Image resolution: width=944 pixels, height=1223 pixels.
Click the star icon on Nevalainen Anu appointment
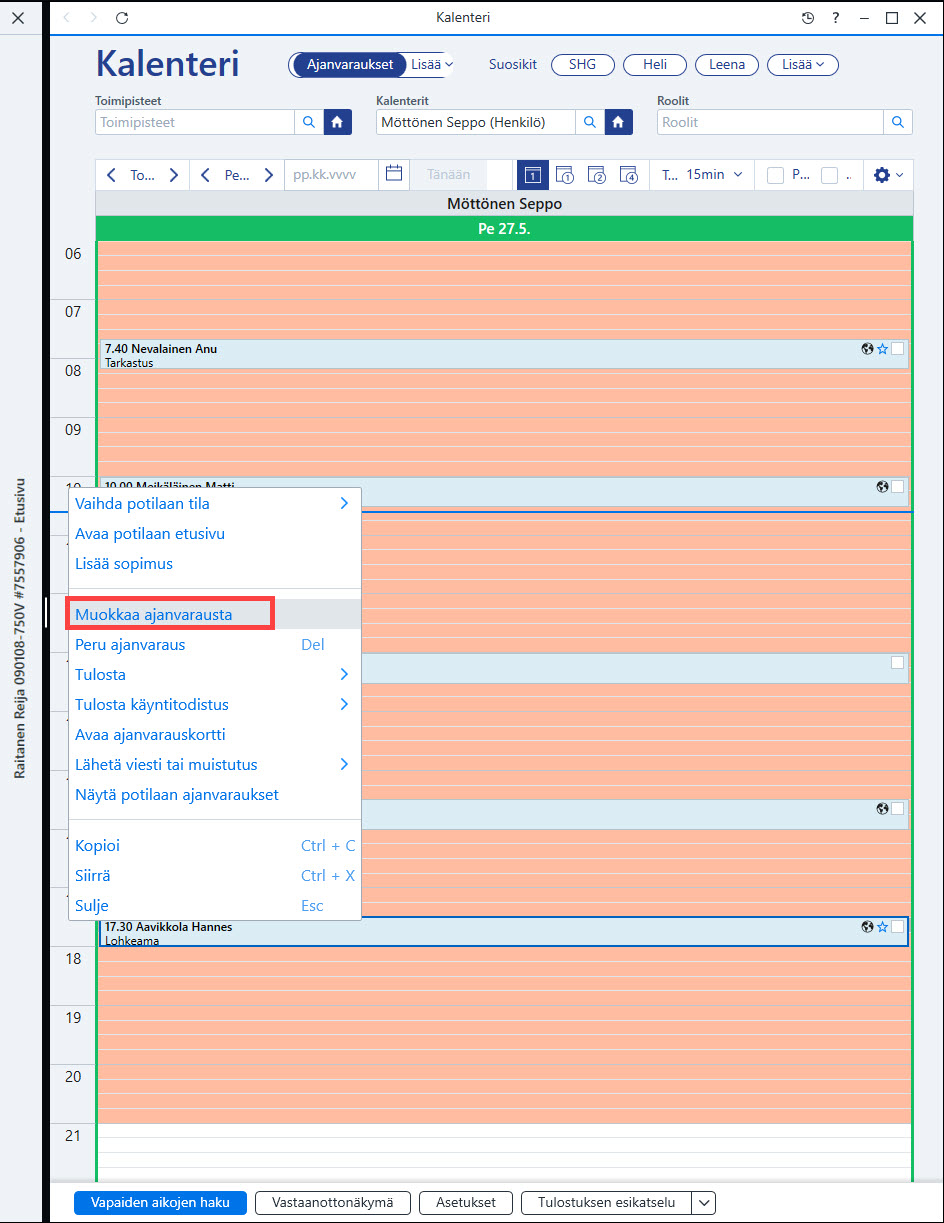pos(882,349)
